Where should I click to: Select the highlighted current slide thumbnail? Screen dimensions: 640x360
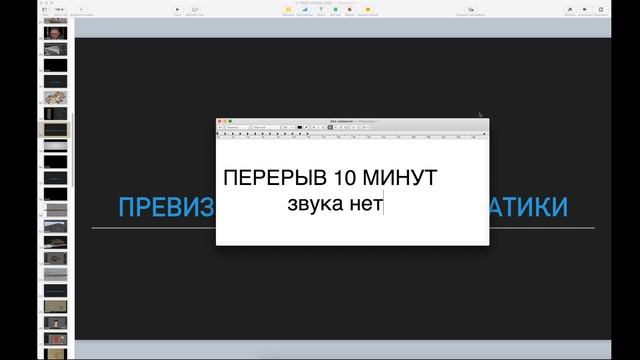click(x=56, y=130)
